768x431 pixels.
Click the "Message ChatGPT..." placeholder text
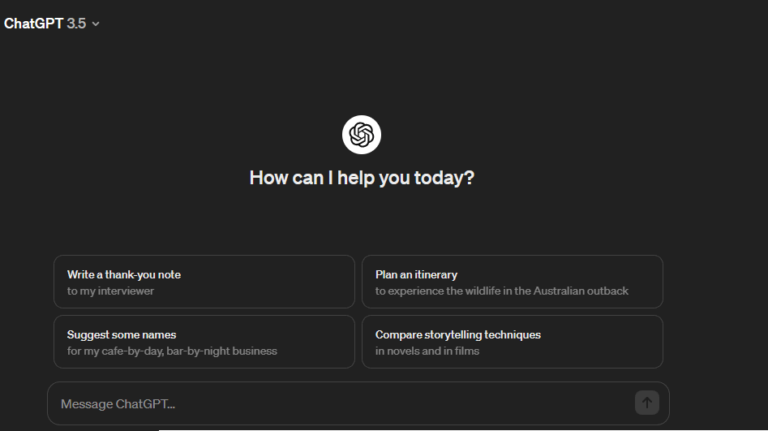118,404
